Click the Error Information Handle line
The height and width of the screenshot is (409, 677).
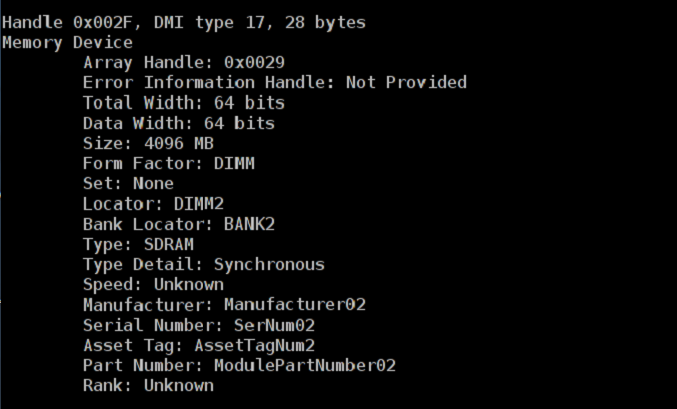275,82
